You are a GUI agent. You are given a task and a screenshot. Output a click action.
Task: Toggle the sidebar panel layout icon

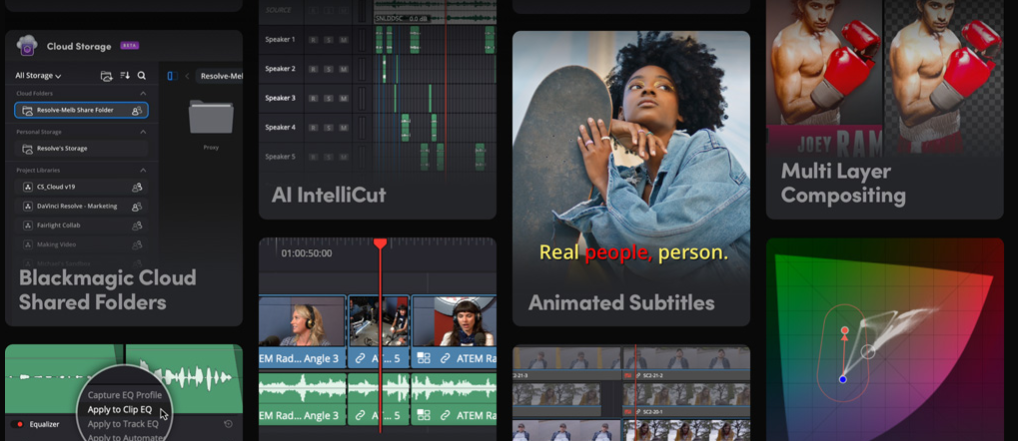click(x=170, y=76)
